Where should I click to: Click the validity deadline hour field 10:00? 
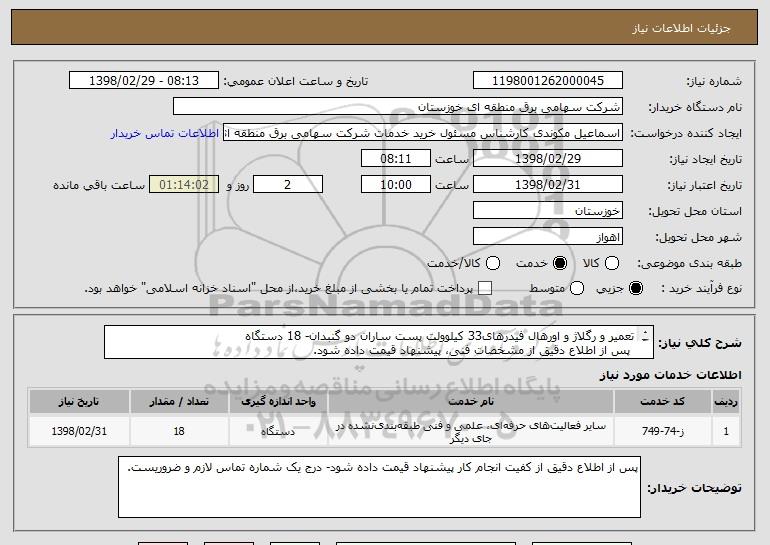tap(397, 185)
